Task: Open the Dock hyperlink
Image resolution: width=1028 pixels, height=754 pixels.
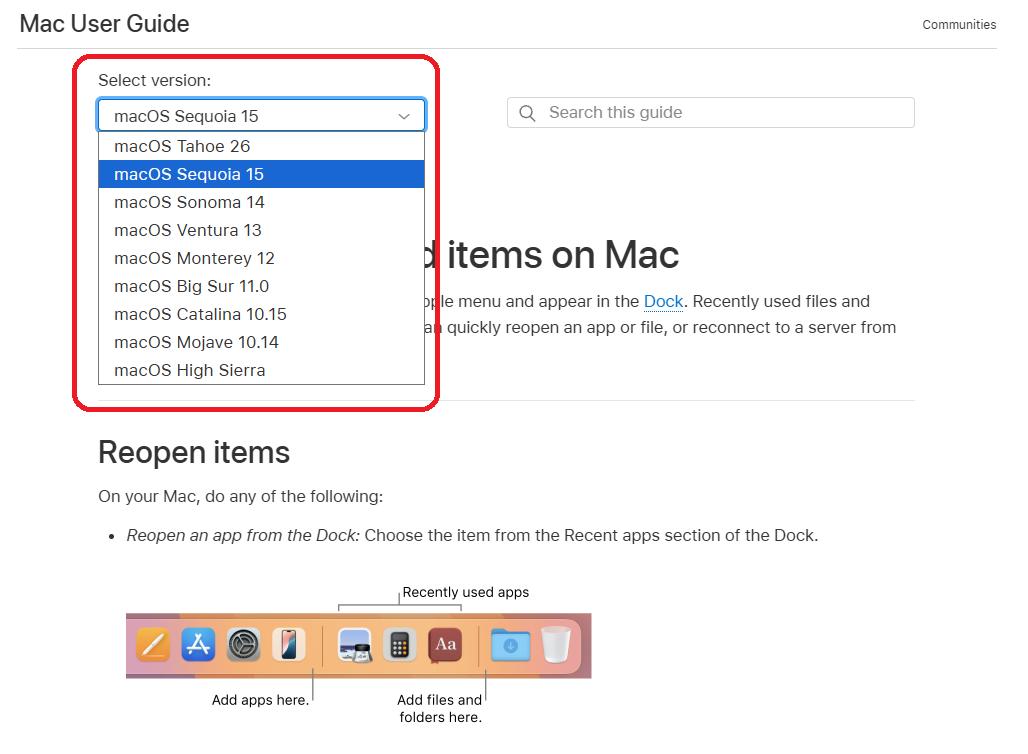Action: tap(663, 301)
